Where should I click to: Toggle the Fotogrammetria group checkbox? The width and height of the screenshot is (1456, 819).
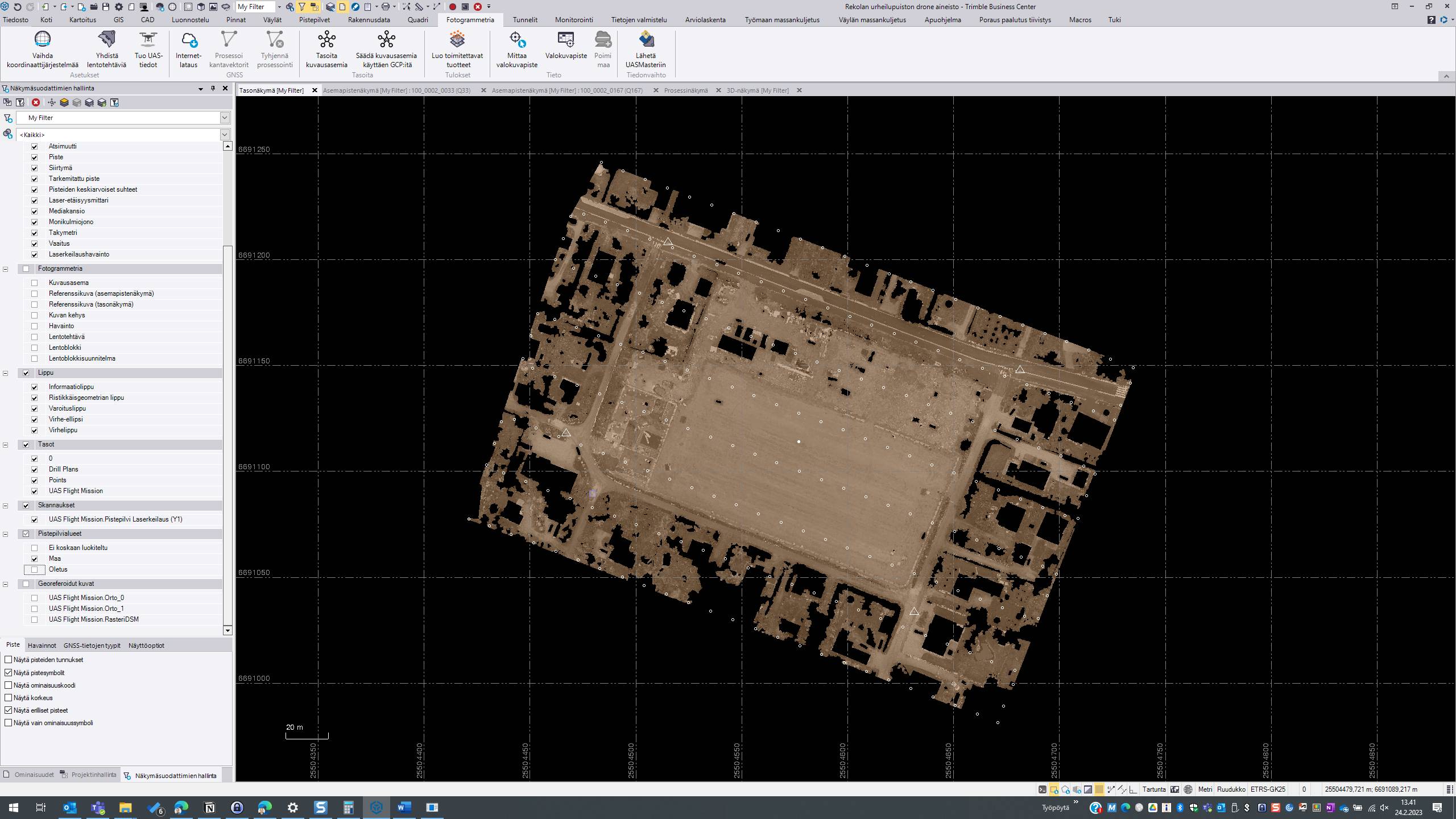point(26,268)
